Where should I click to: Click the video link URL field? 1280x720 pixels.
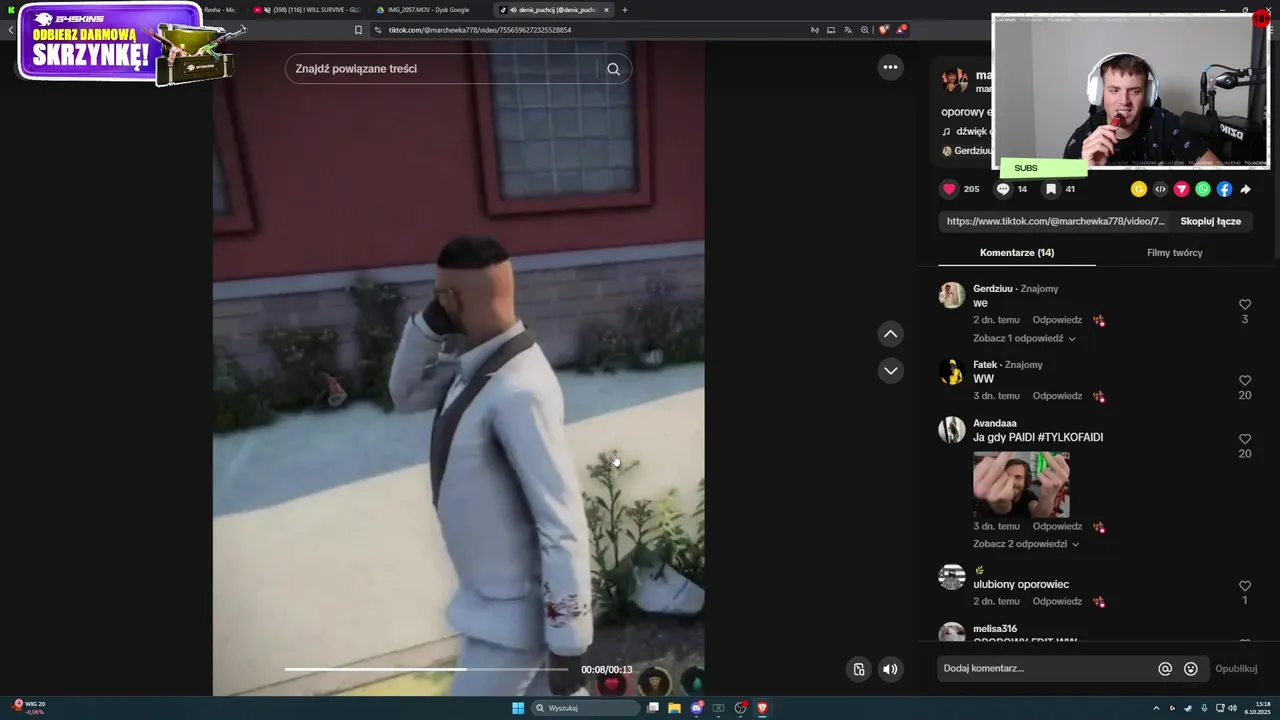point(1055,221)
